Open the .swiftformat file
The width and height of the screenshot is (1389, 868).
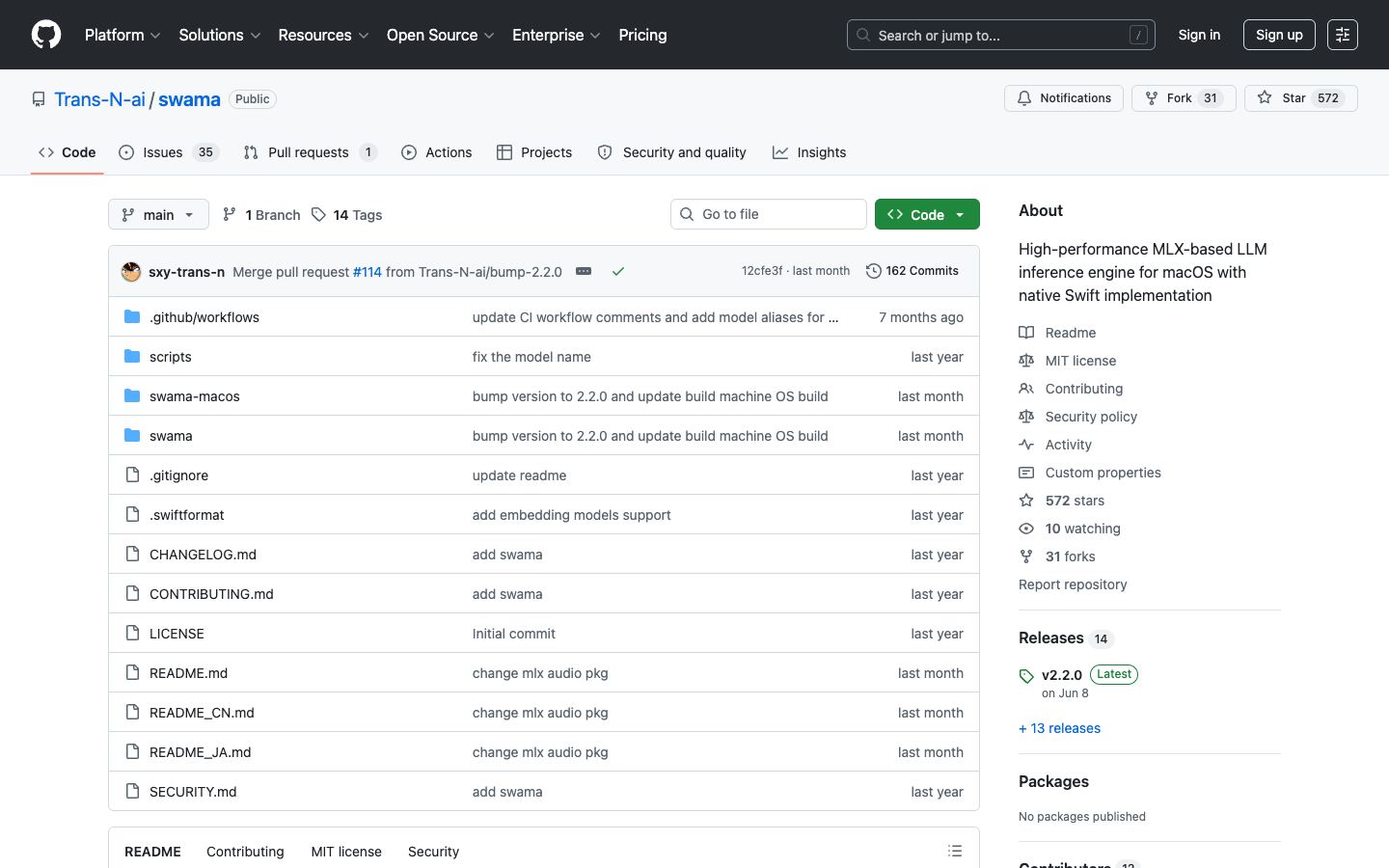click(x=187, y=515)
